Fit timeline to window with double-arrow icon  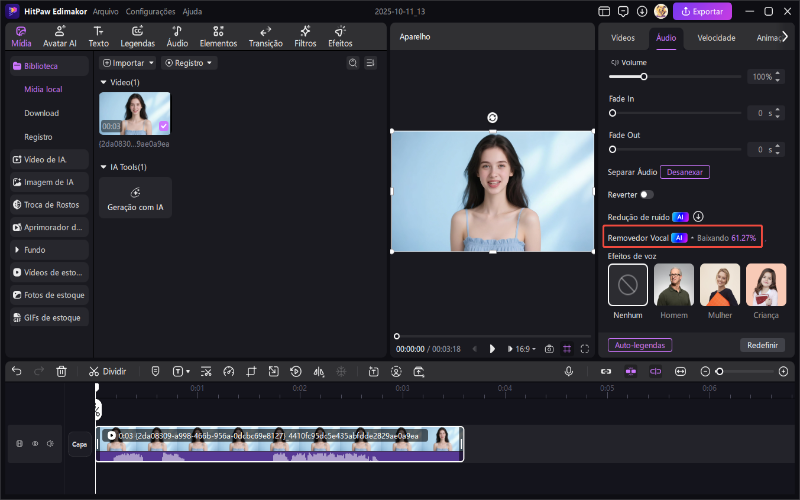click(x=681, y=371)
